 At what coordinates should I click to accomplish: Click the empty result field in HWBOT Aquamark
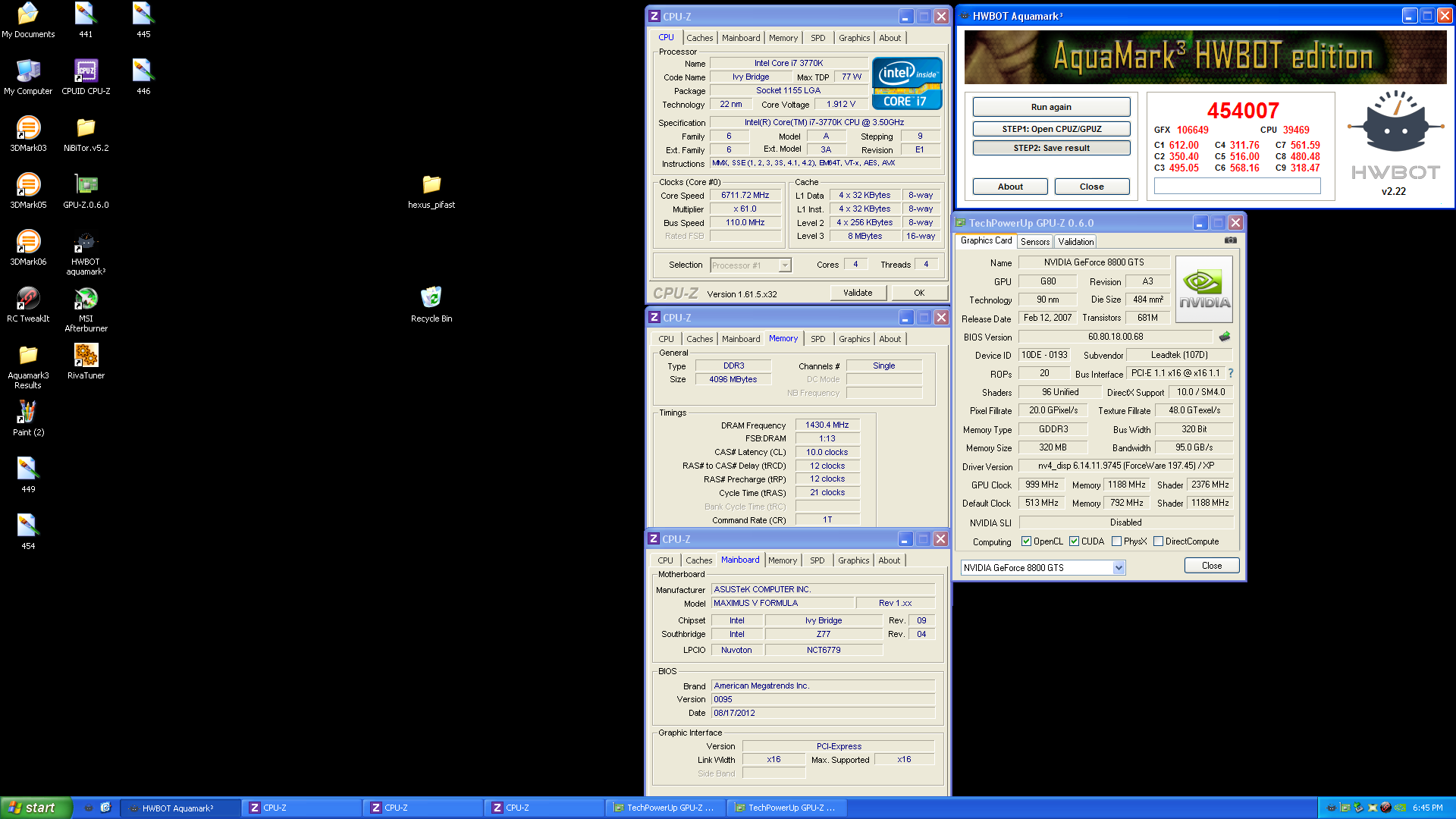[1237, 186]
